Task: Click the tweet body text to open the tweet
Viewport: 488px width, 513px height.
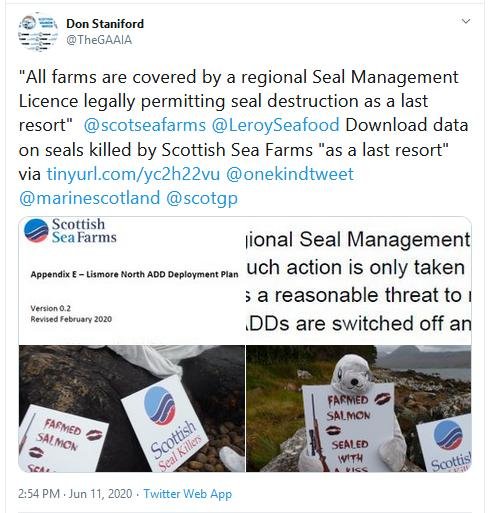Action: (x=243, y=138)
